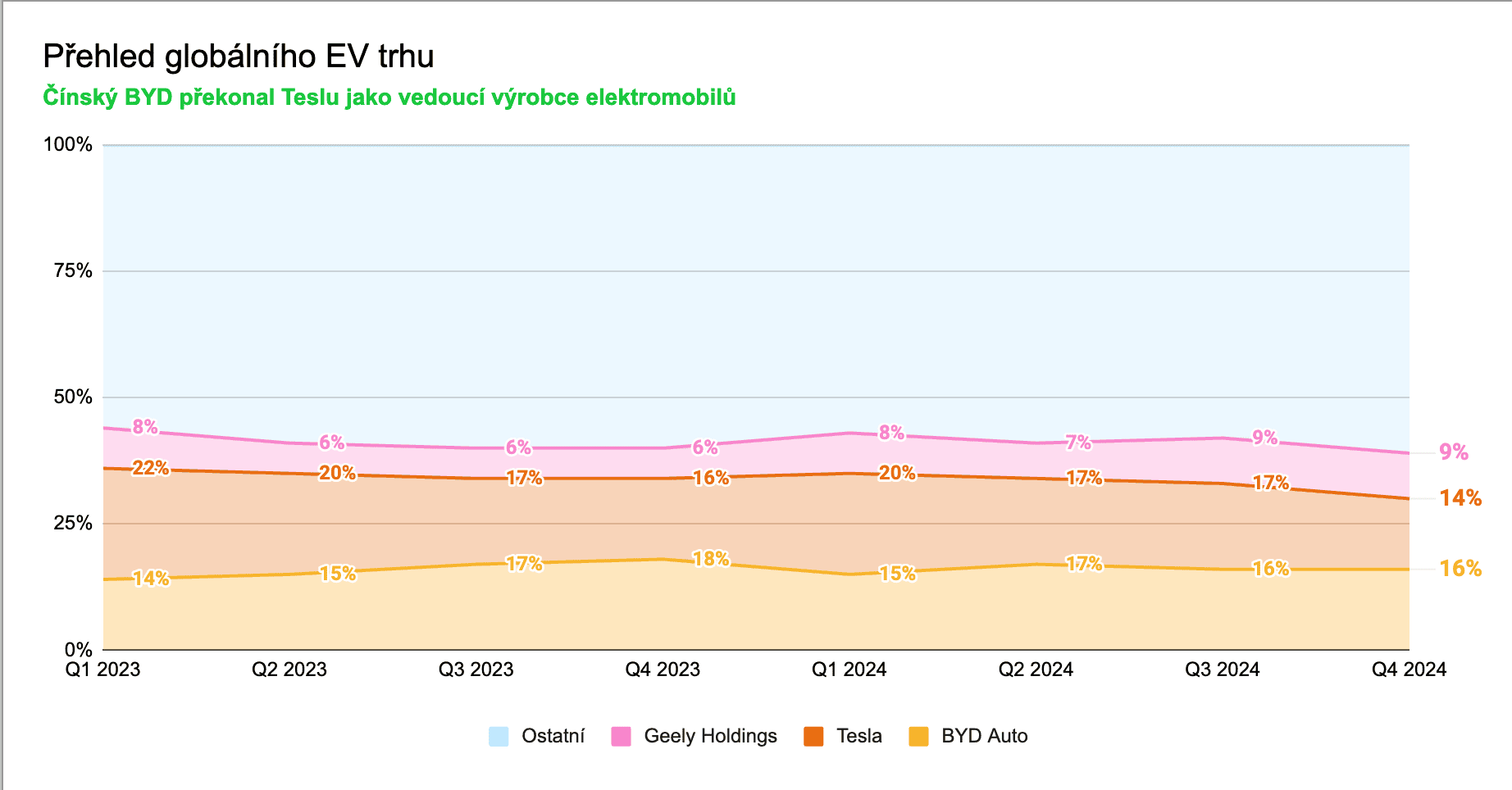Click BYD's 14% data label at Q1 2023

click(x=151, y=579)
